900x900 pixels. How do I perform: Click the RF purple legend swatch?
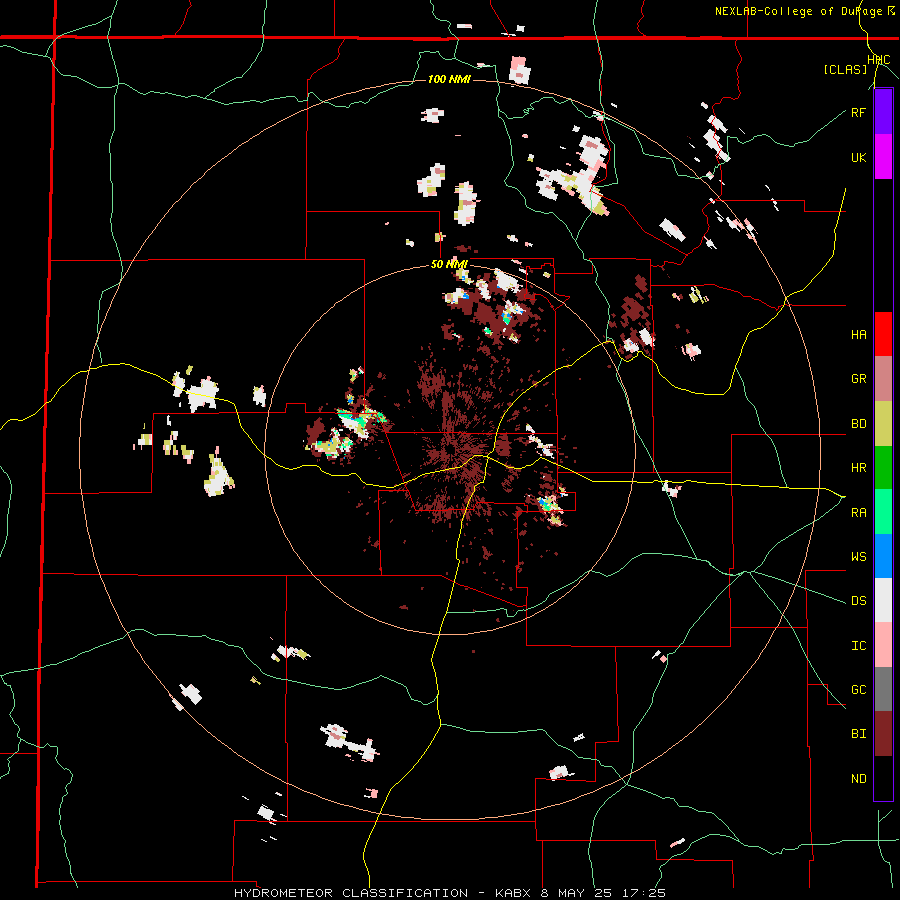[x=883, y=112]
